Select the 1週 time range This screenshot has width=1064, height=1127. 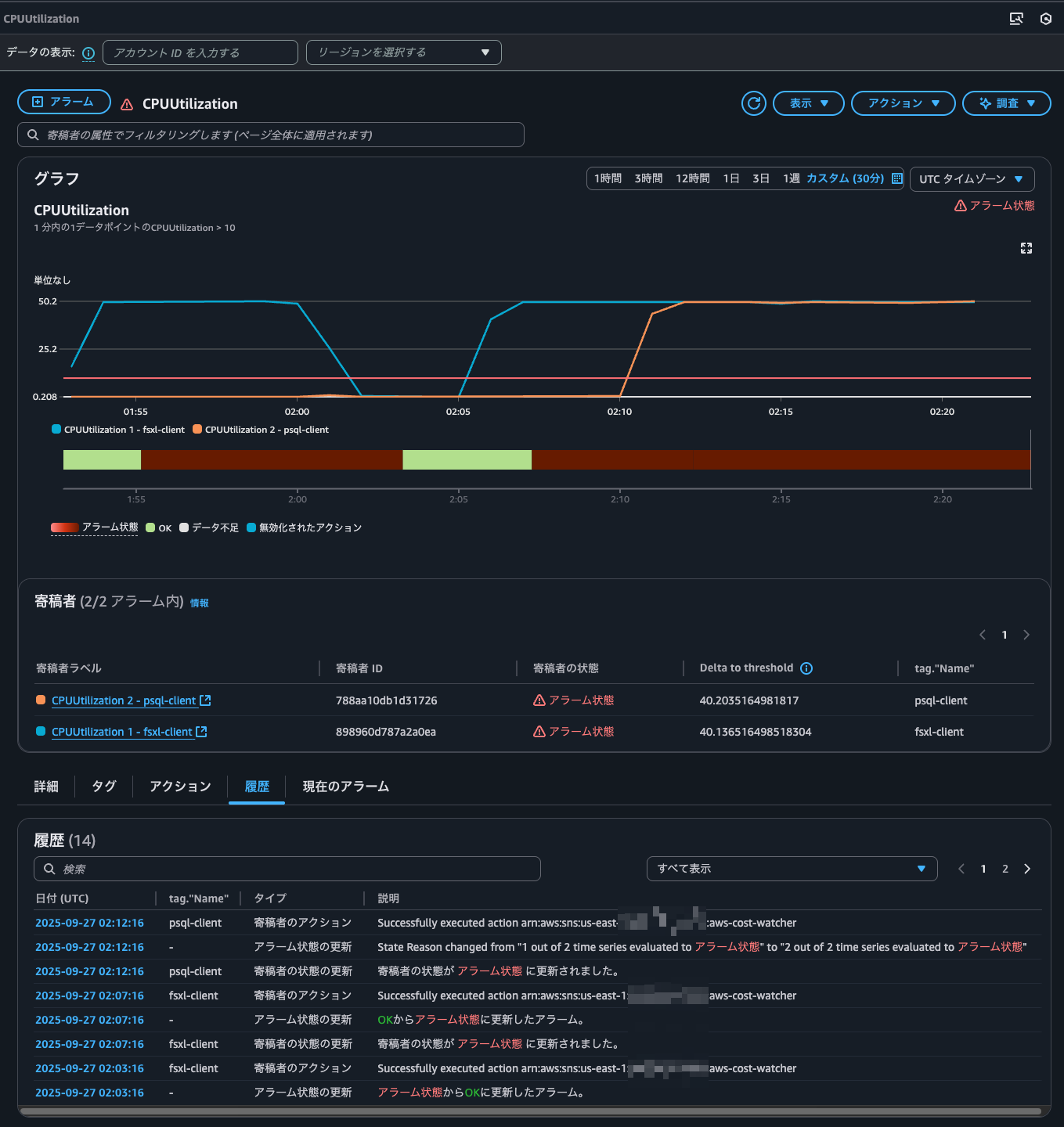click(x=792, y=178)
